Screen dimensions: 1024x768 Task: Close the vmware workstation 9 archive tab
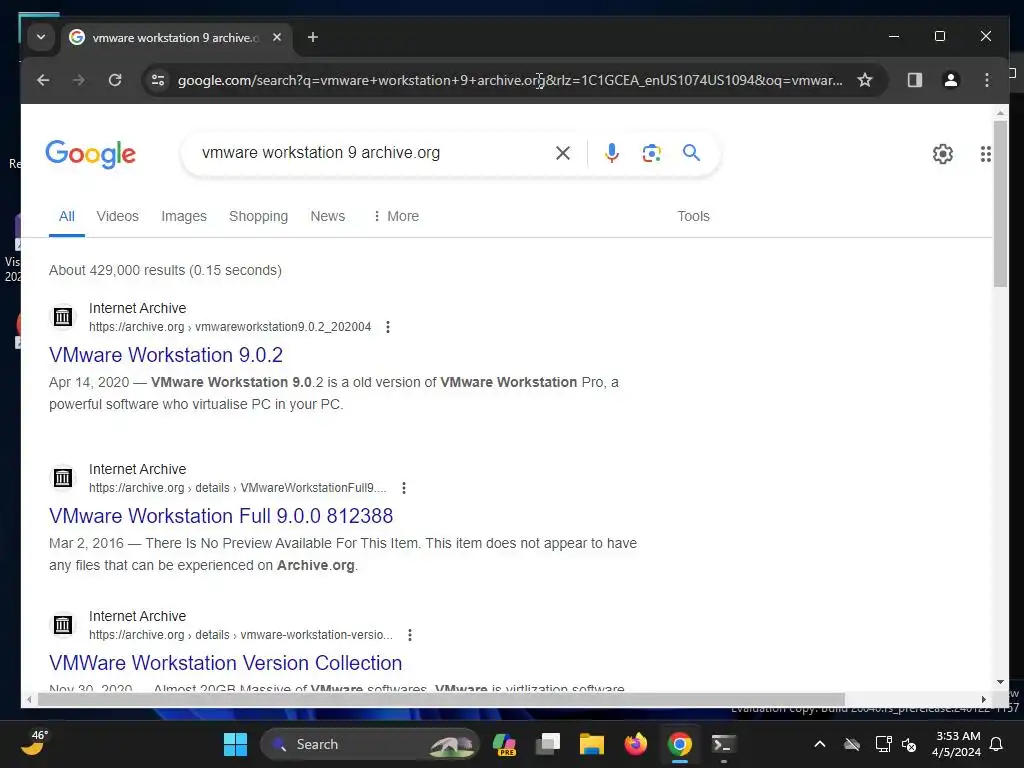pyautogui.click(x=277, y=37)
